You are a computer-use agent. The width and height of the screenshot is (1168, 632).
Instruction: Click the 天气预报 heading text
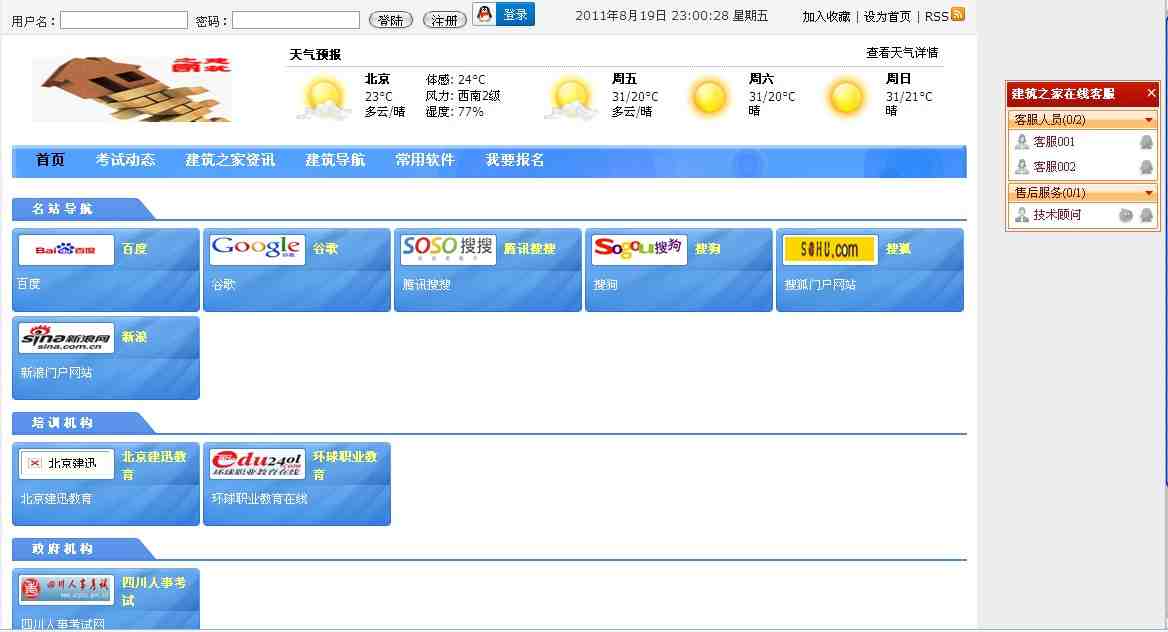coord(315,54)
